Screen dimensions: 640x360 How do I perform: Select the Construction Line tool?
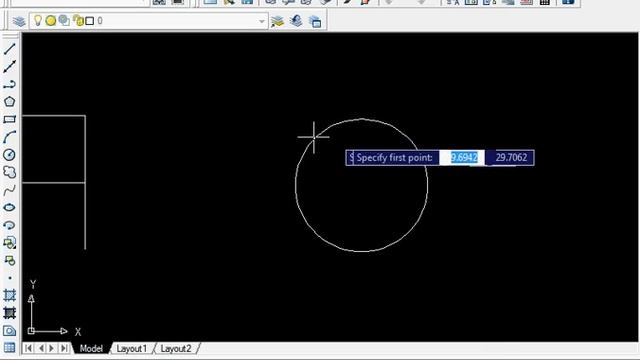pyautogui.click(x=9, y=67)
